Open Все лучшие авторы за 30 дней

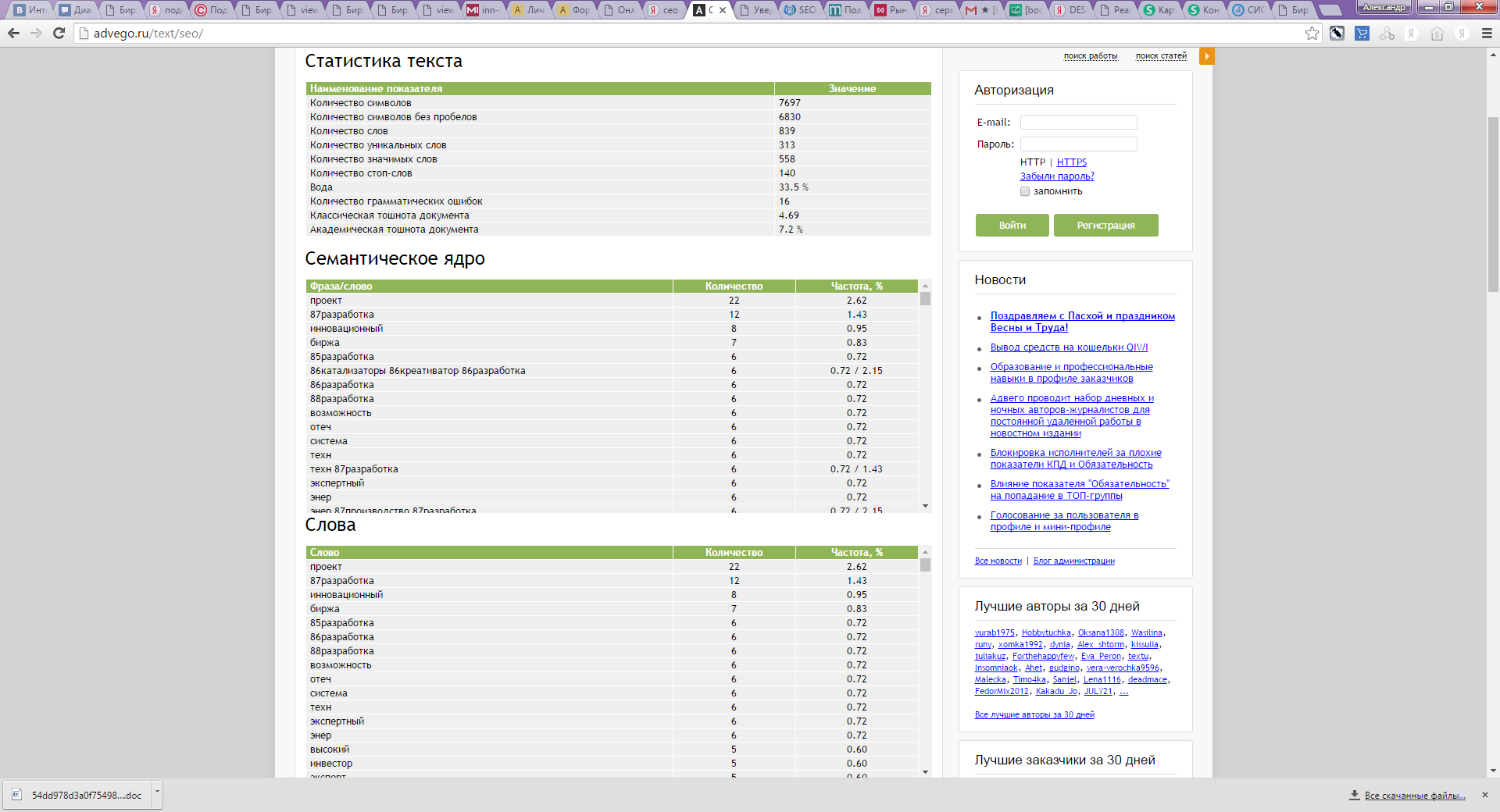(x=1034, y=714)
